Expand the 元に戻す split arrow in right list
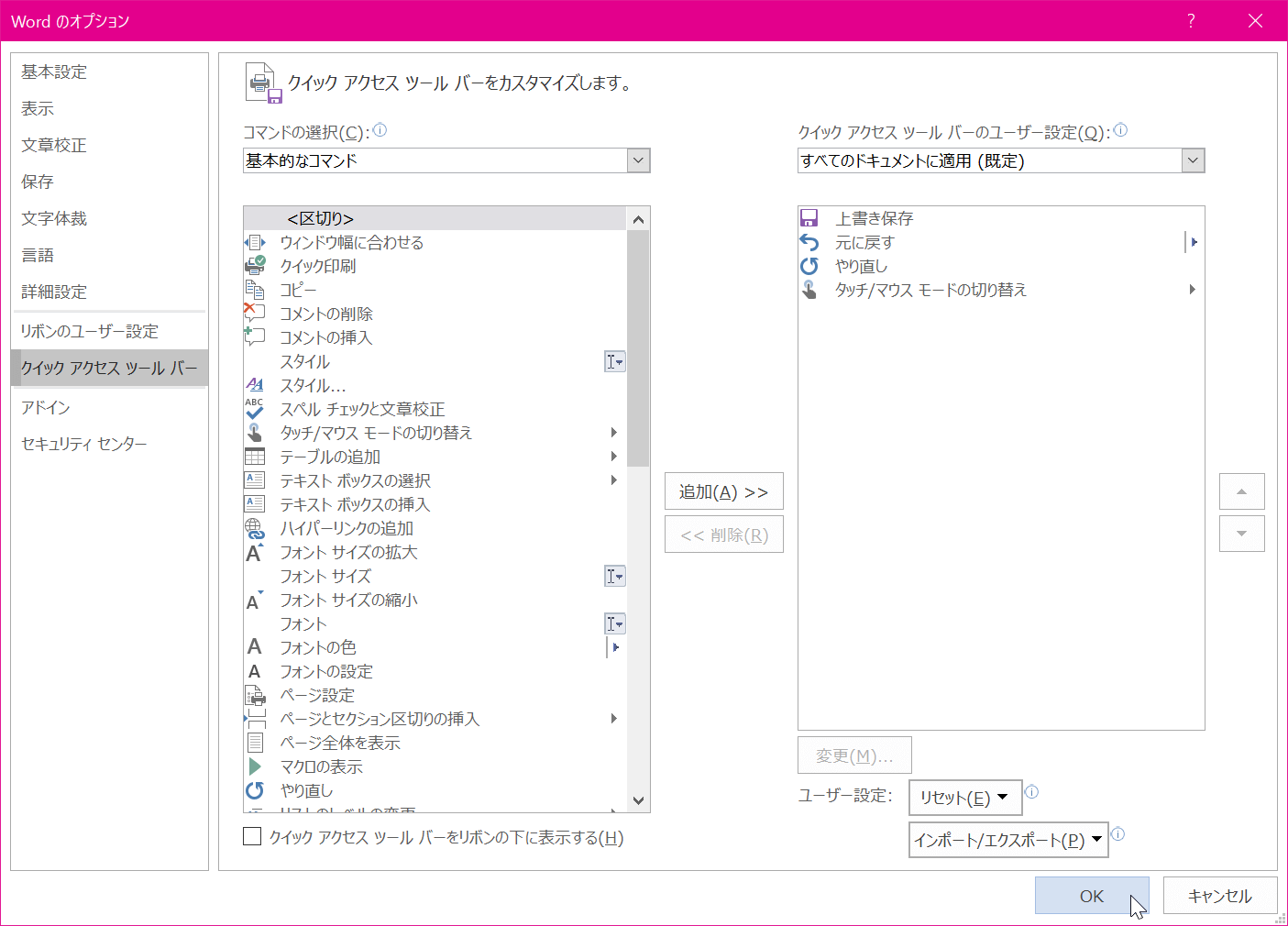The height and width of the screenshot is (926, 1288). [x=1192, y=242]
